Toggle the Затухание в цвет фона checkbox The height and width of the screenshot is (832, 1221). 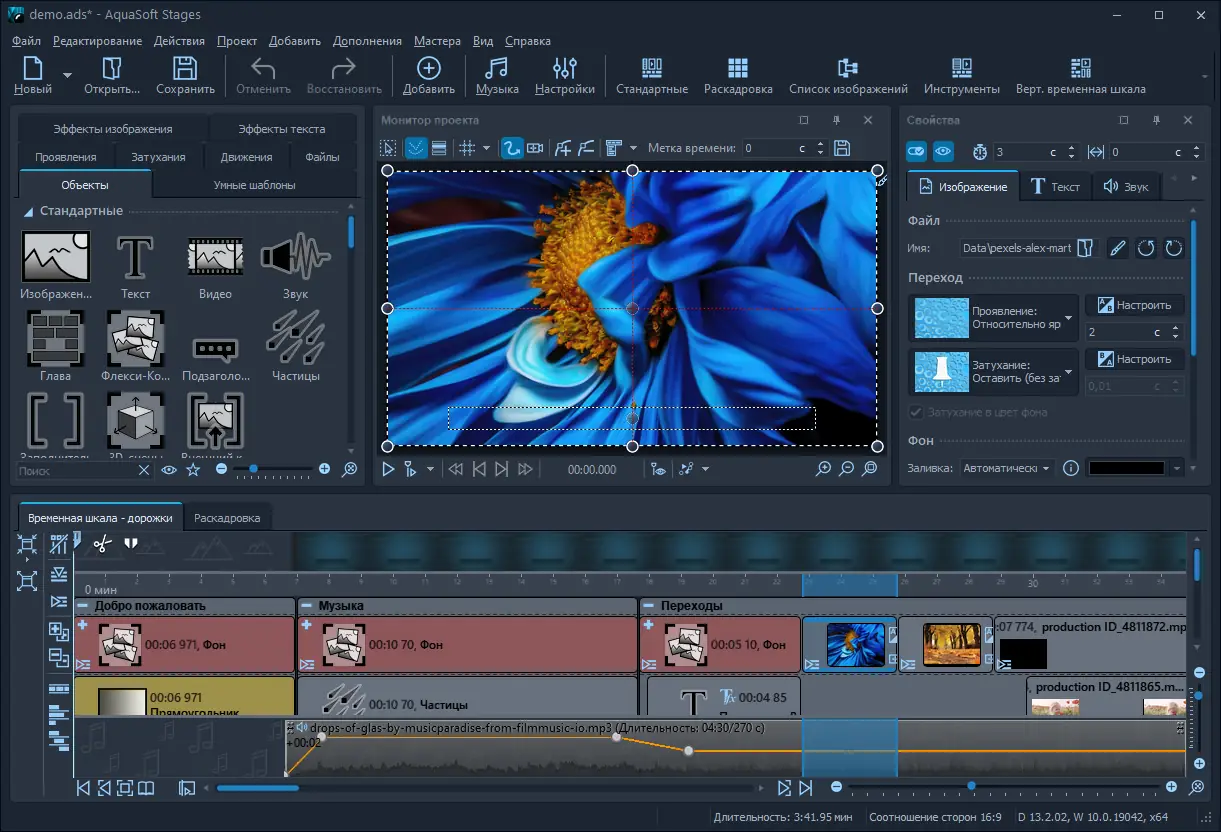916,412
